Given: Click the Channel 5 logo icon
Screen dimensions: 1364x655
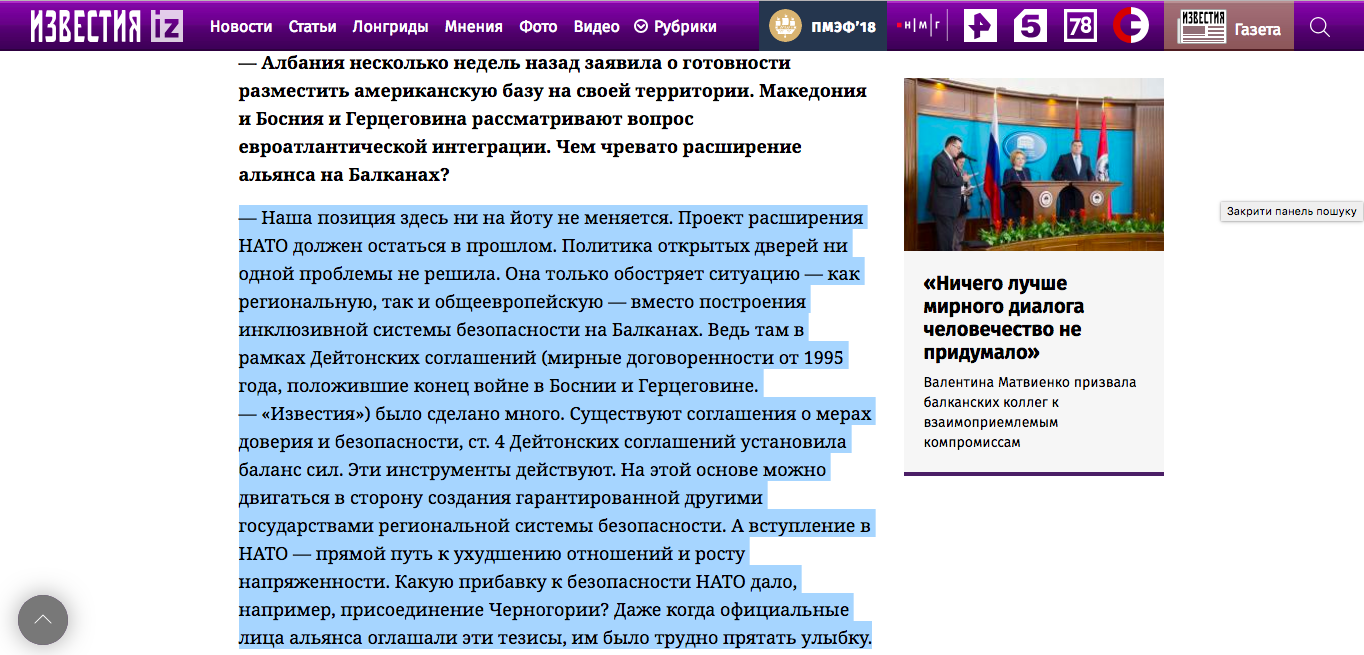Looking at the screenshot, I should click(1030, 25).
